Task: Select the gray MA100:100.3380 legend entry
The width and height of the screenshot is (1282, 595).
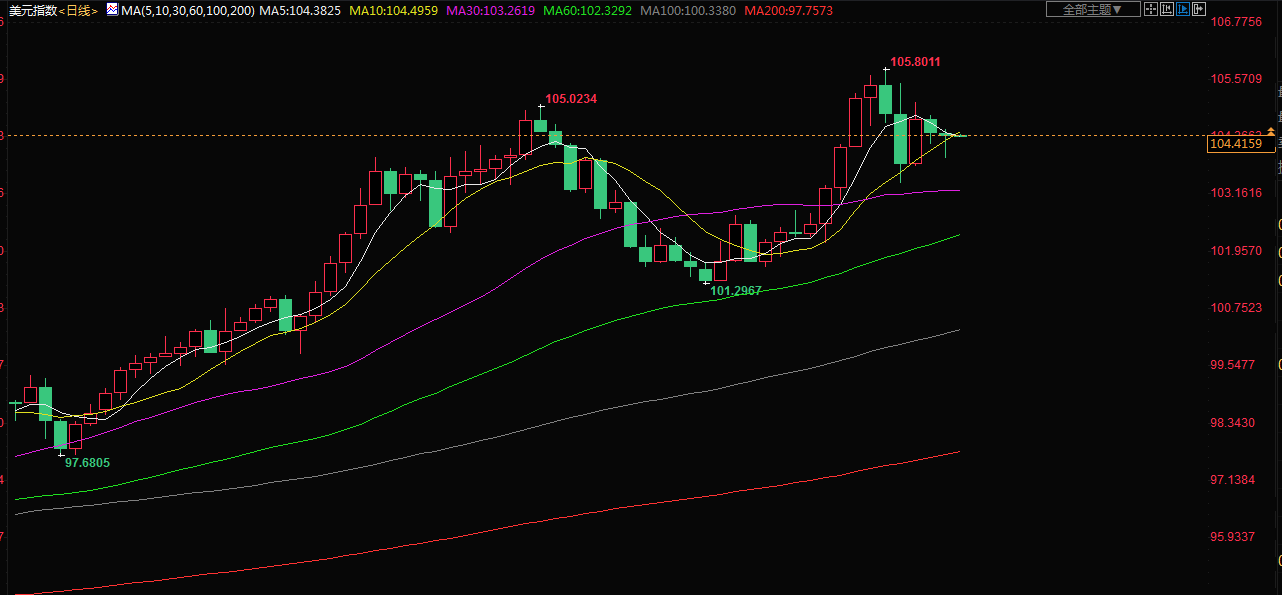Action: tap(688, 10)
